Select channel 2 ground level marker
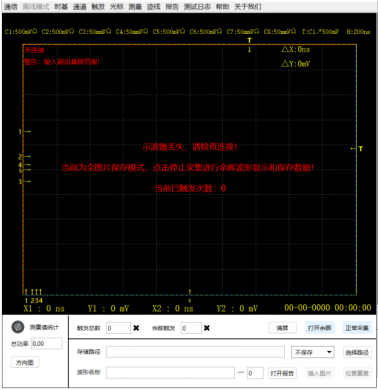378x390 pixels. click(x=24, y=156)
